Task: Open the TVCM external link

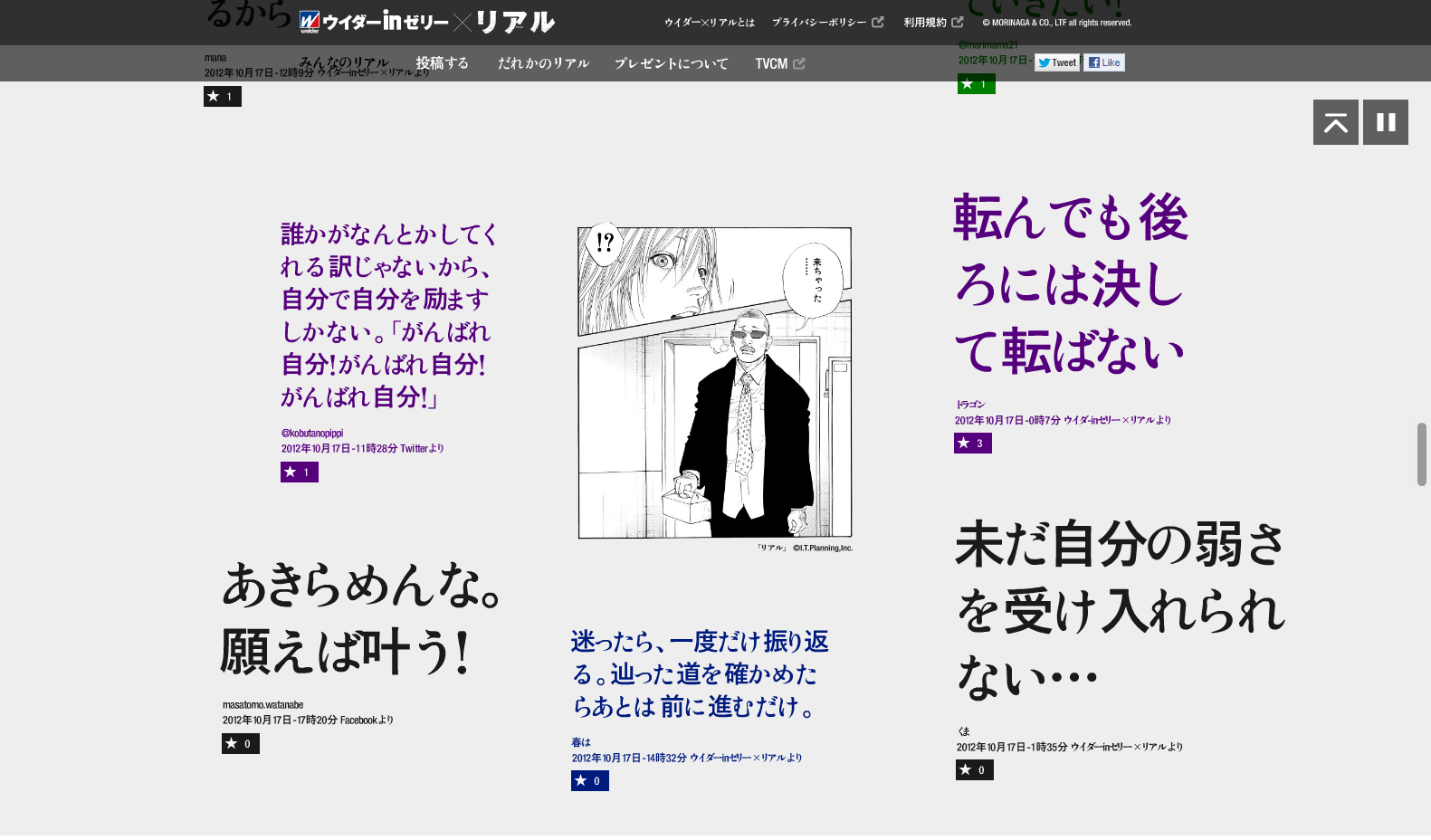Action: (778, 63)
